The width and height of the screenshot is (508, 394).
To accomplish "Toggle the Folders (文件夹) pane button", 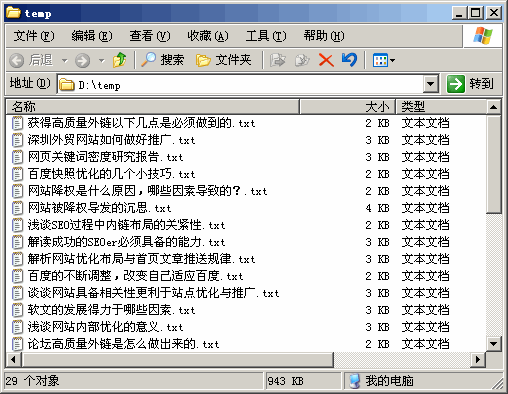I will coord(223,60).
